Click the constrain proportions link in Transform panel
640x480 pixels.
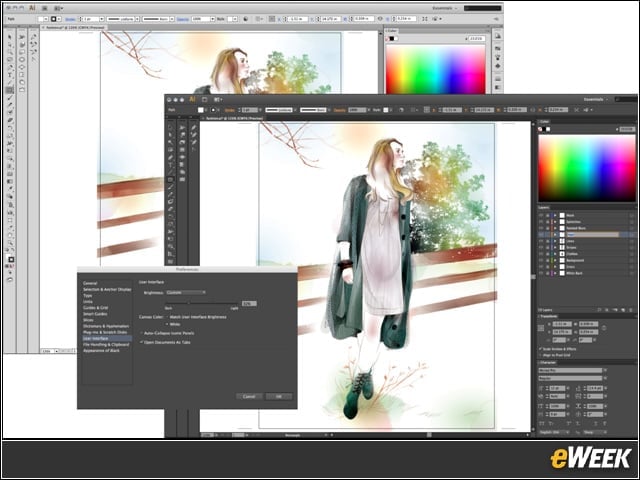[x=604, y=328]
